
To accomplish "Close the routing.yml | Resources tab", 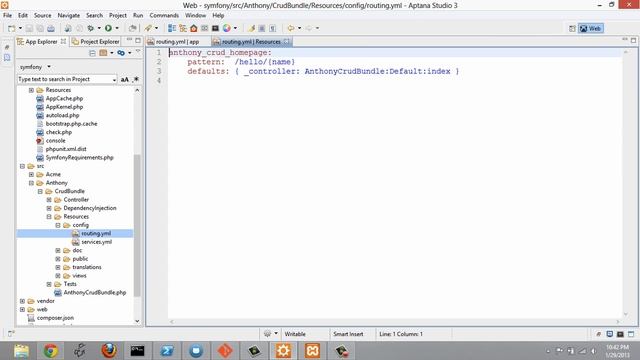I will click(287, 41).
